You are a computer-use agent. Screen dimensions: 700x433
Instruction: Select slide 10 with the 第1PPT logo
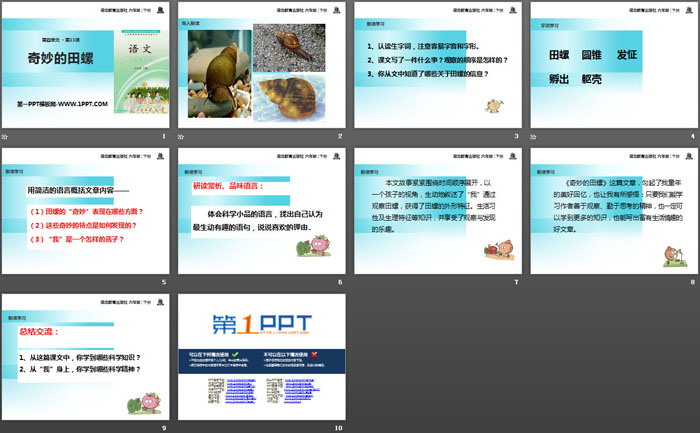[x=262, y=357]
